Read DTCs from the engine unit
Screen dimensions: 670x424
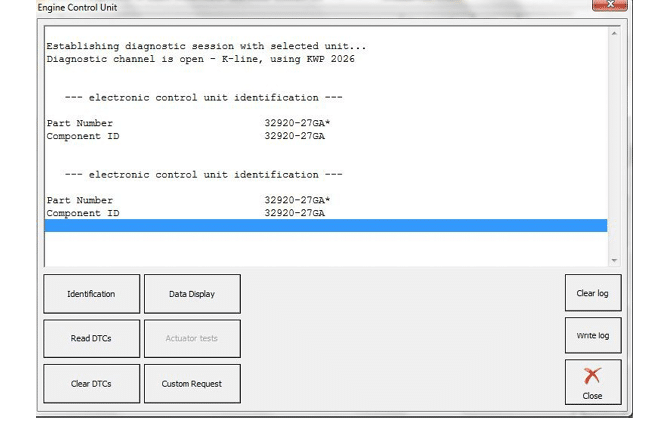point(91,339)
